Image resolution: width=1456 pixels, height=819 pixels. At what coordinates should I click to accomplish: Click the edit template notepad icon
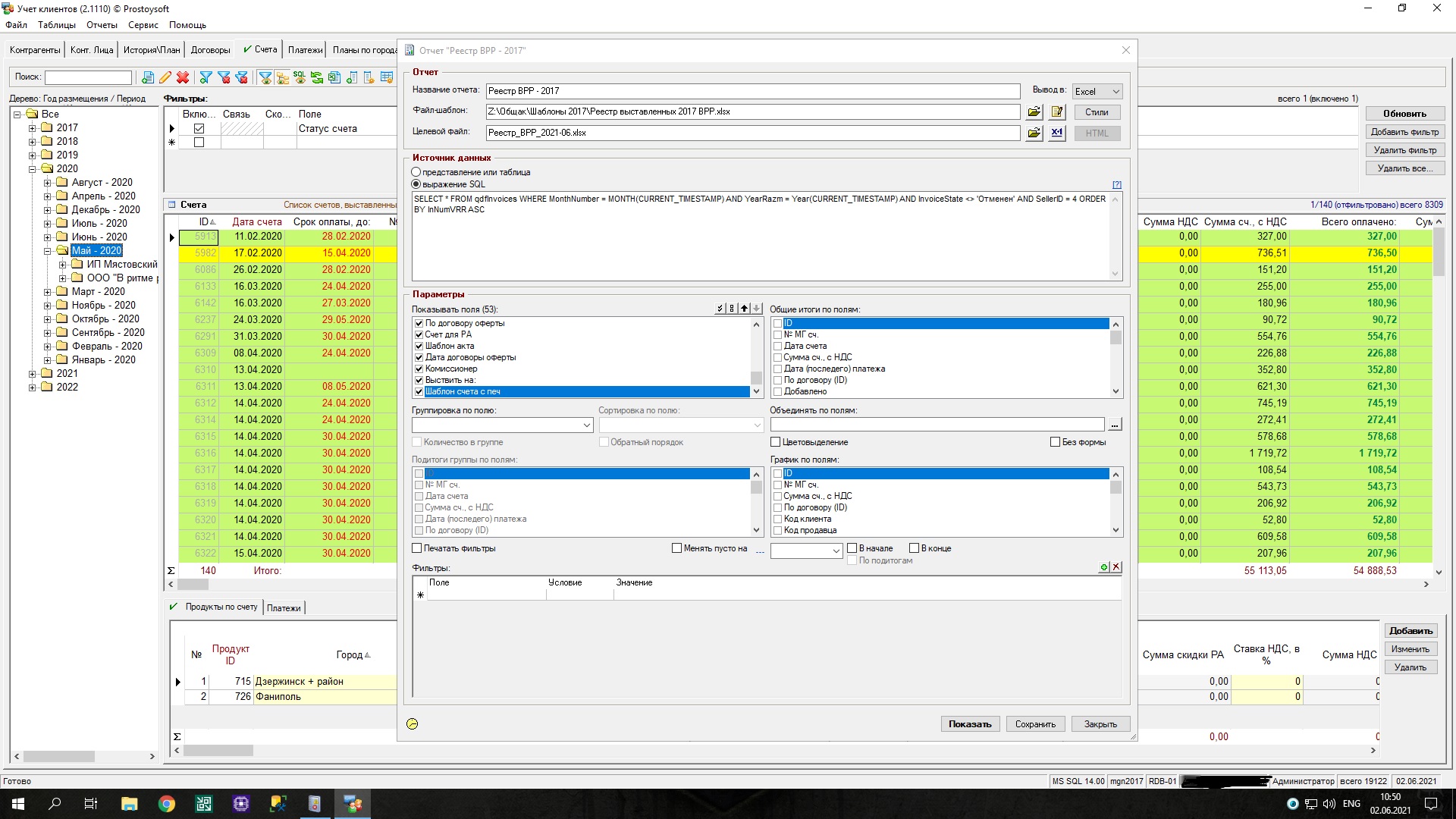click(1057, 112)
